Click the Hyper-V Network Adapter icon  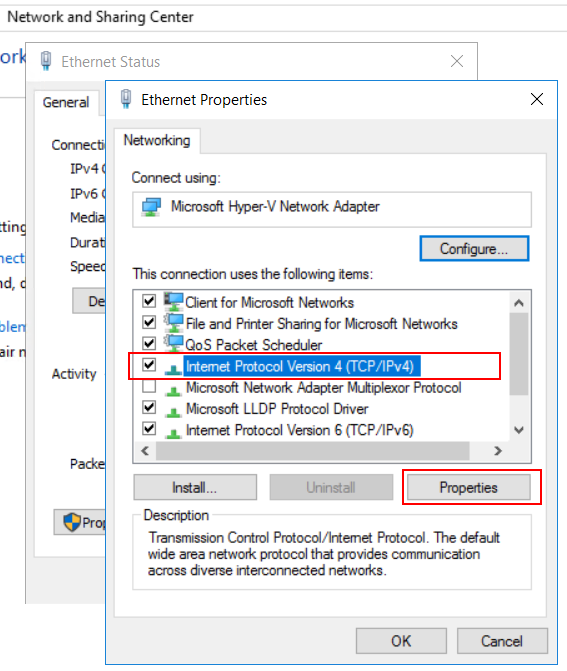point(151,207)
